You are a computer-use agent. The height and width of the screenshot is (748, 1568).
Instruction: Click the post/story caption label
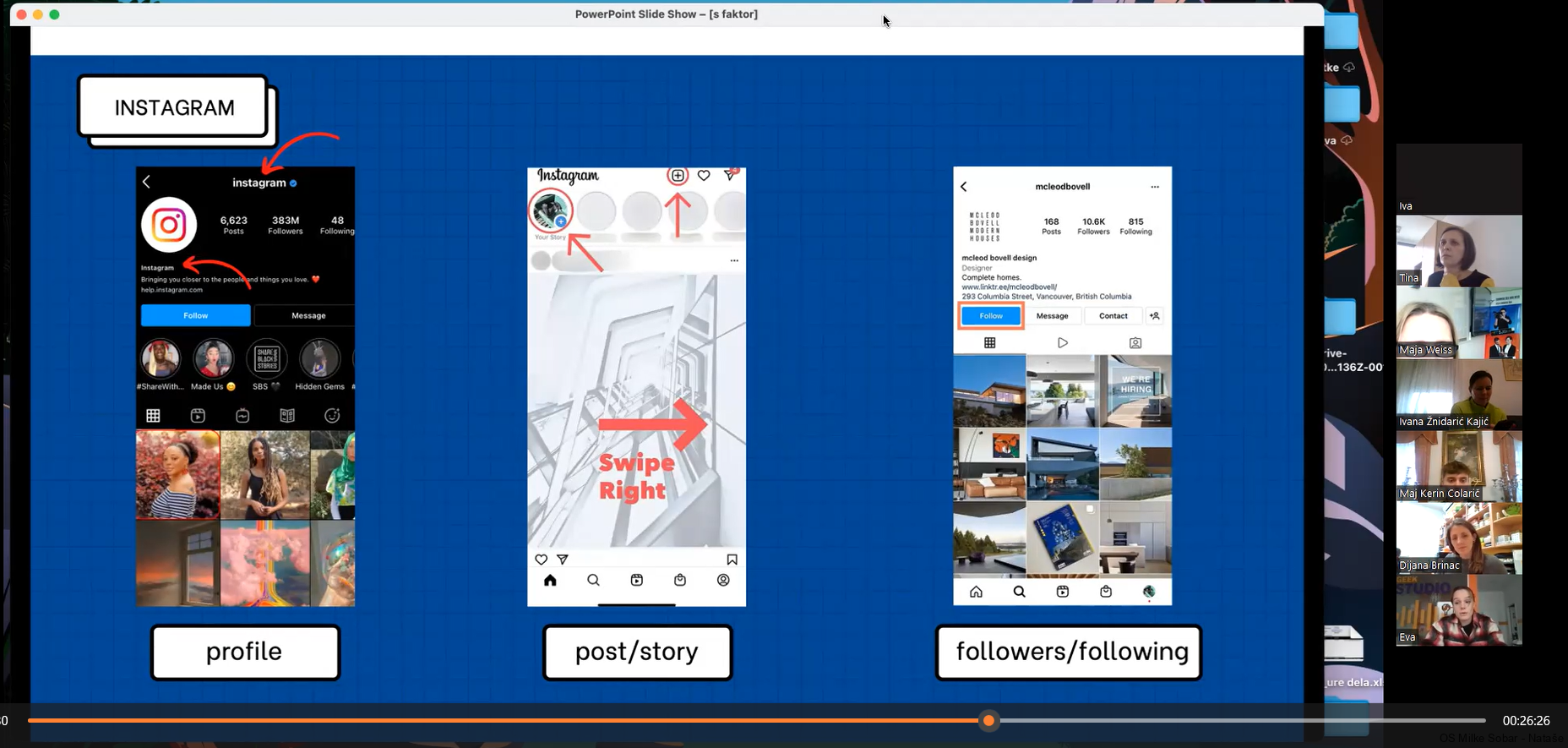tap(637, 652)
